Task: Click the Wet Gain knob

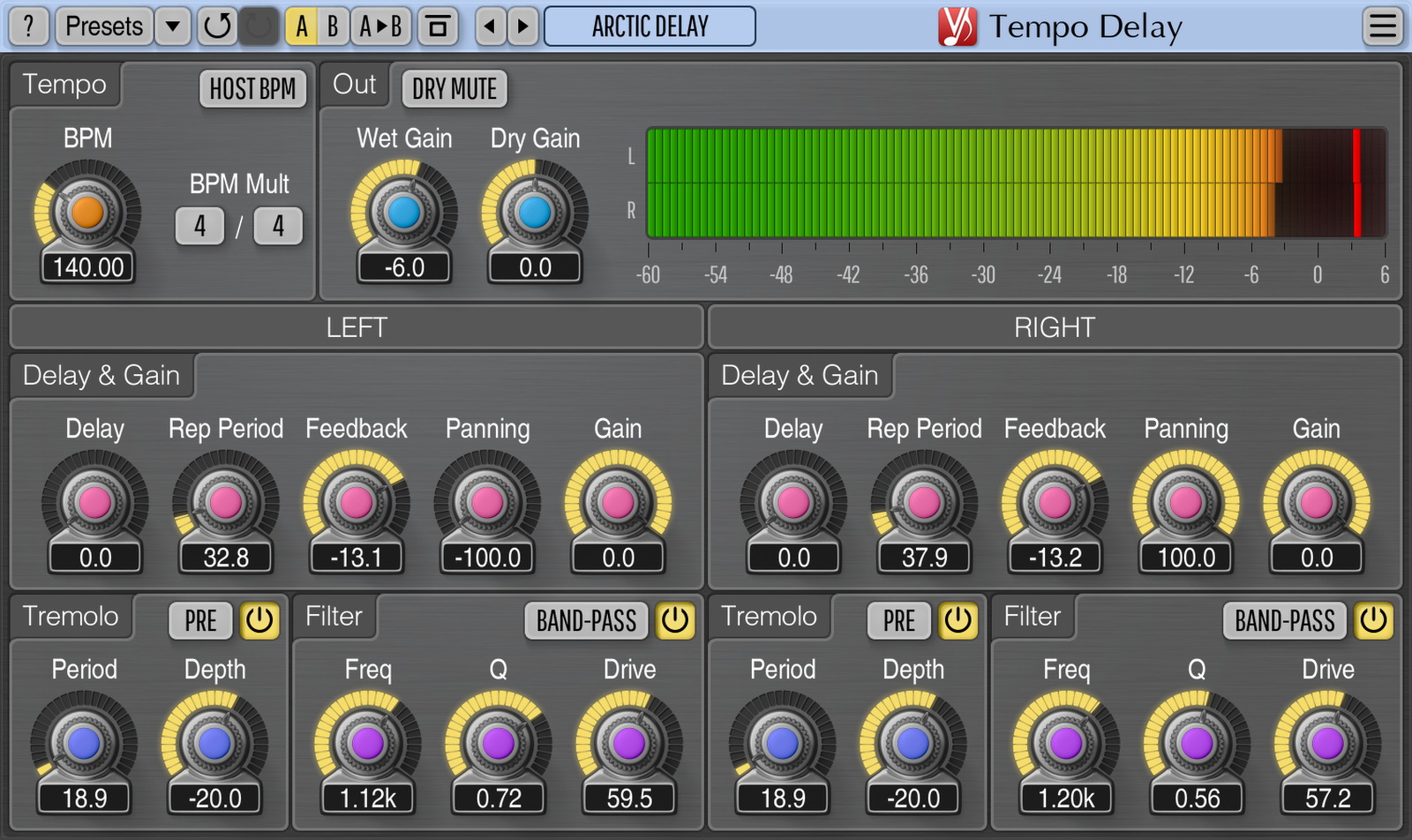Action: pyautogui.click(x=404, y=213)
